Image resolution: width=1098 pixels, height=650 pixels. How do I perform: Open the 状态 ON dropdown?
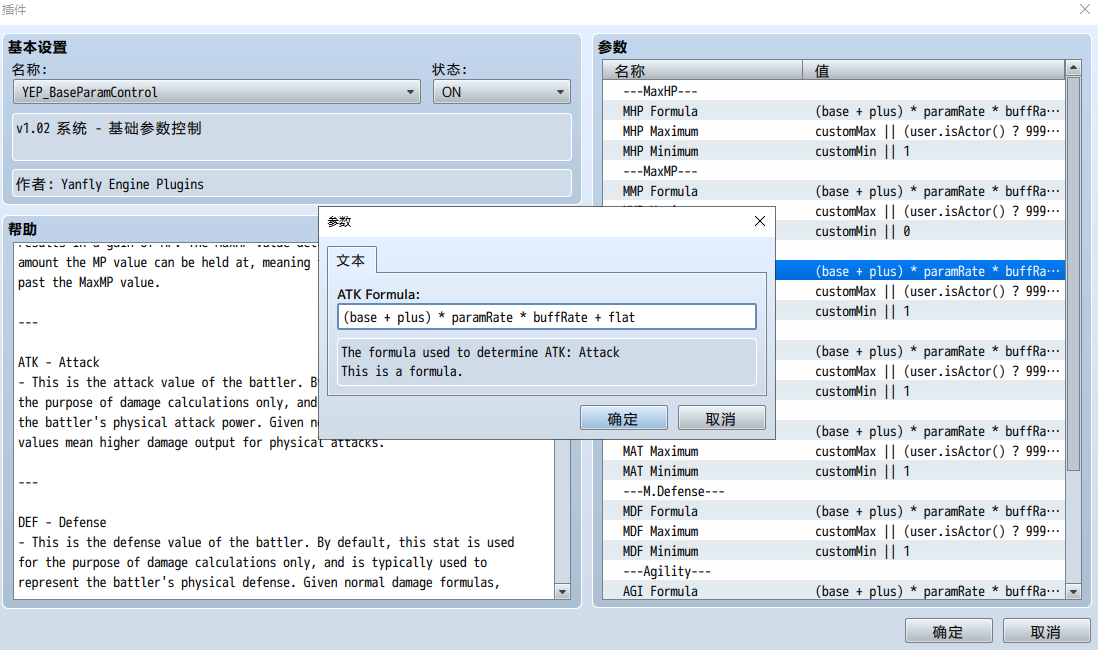click(x=501, y=92)
